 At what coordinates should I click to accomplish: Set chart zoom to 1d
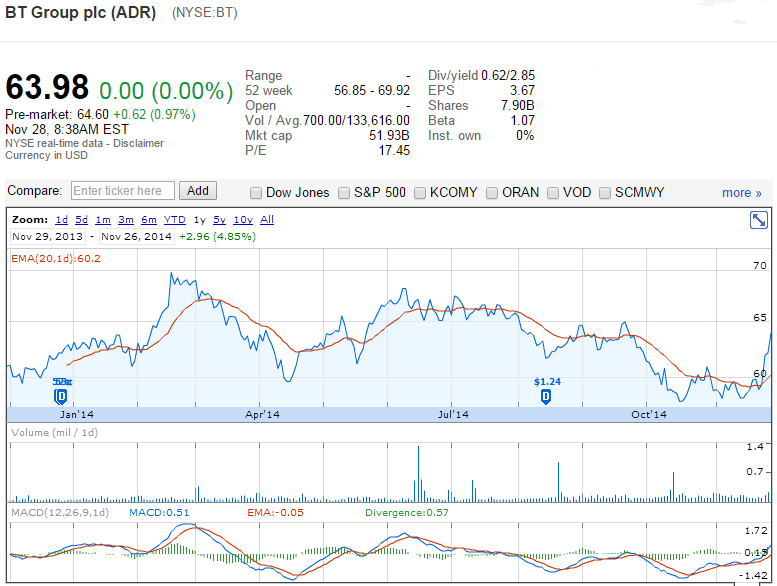61,219
